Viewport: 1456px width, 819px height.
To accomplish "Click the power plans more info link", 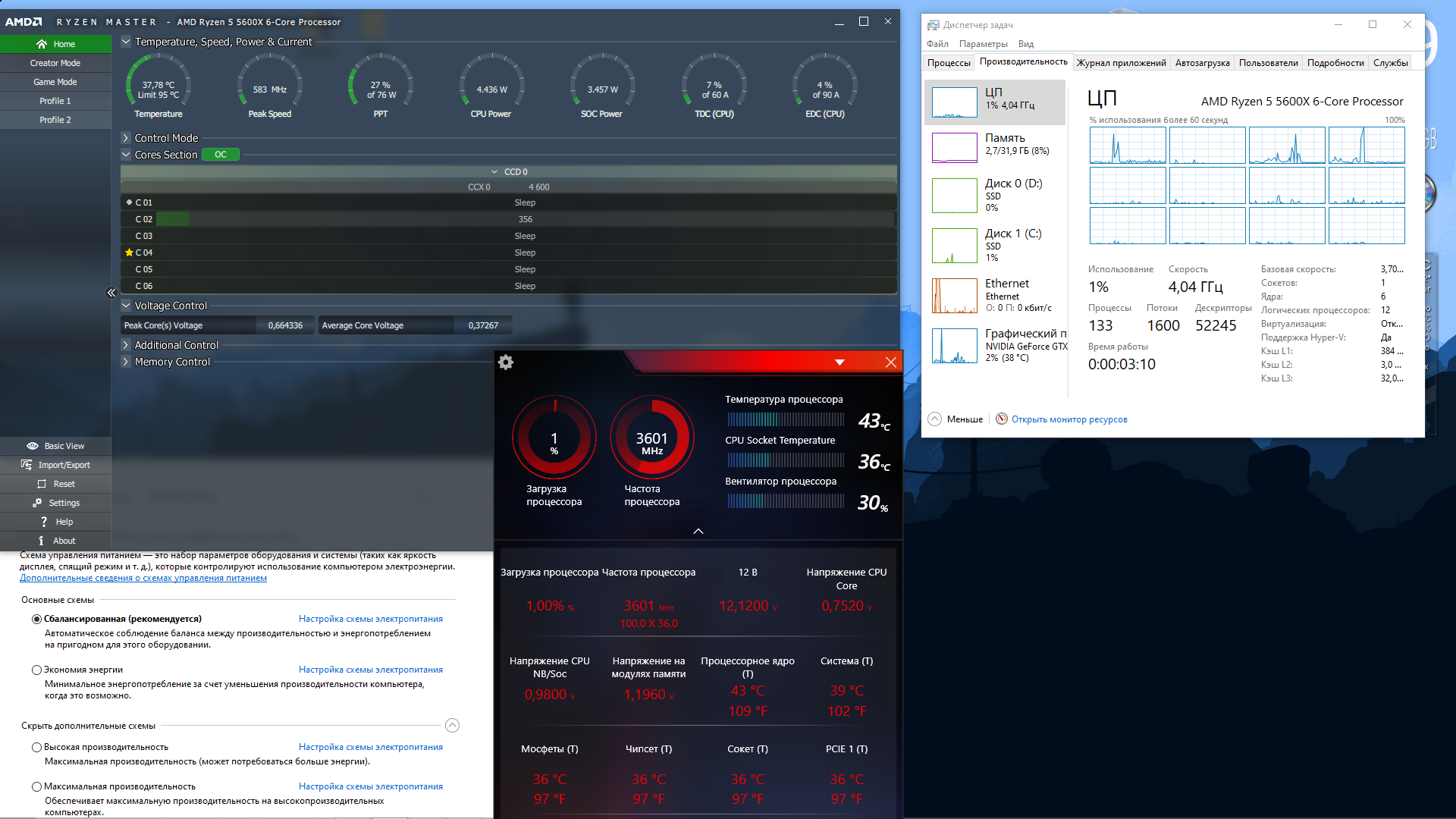I will [143, 578].
